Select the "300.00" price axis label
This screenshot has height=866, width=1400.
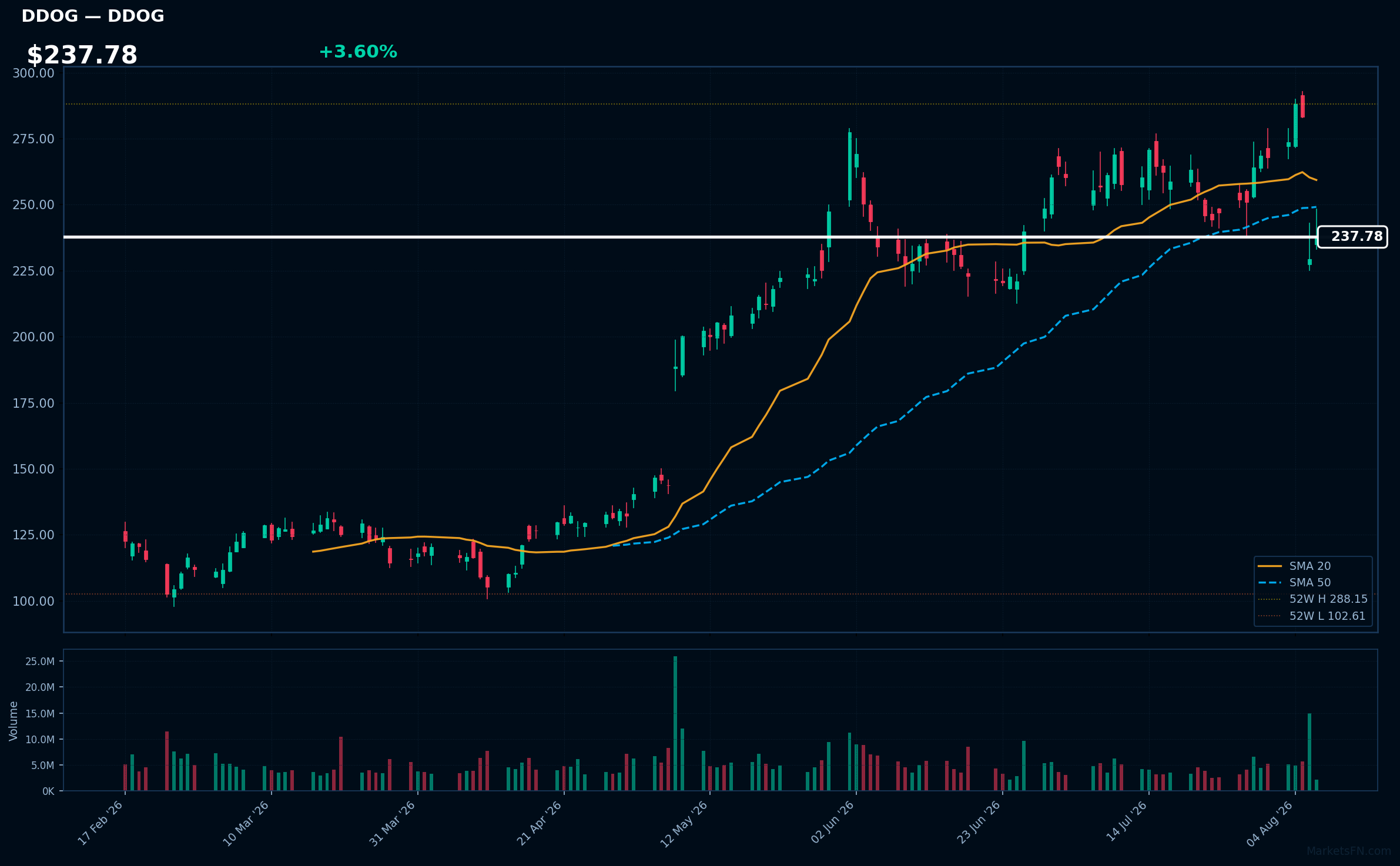(x=34, y=73)
